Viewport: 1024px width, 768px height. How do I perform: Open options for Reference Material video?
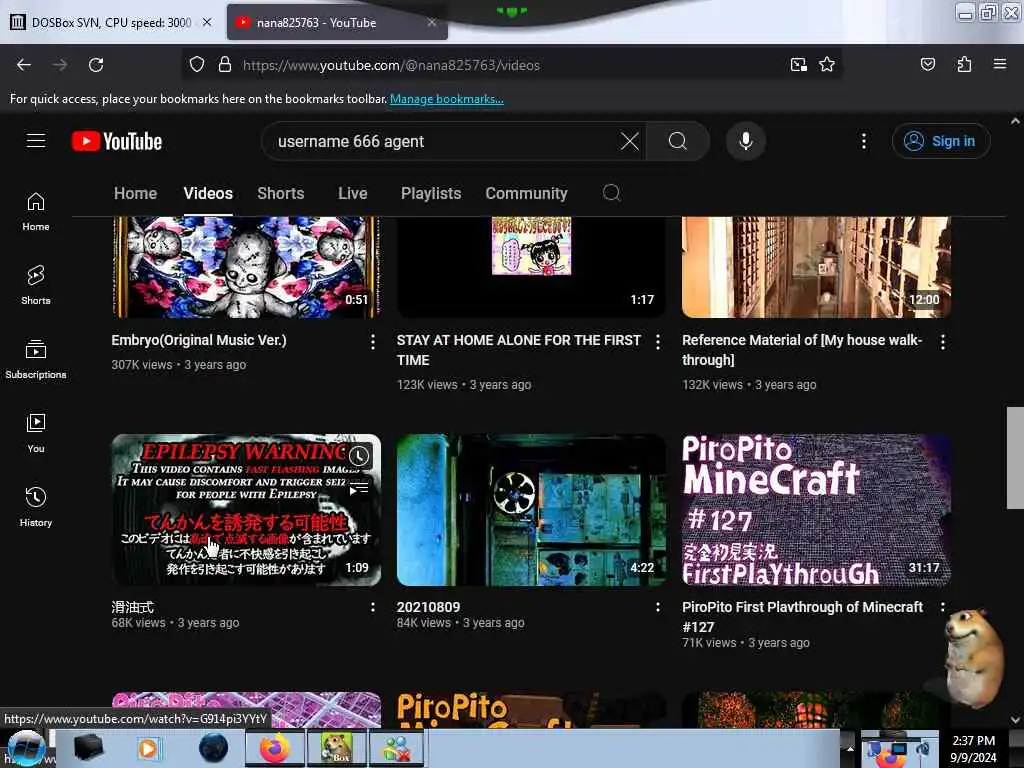coord(943,342)
